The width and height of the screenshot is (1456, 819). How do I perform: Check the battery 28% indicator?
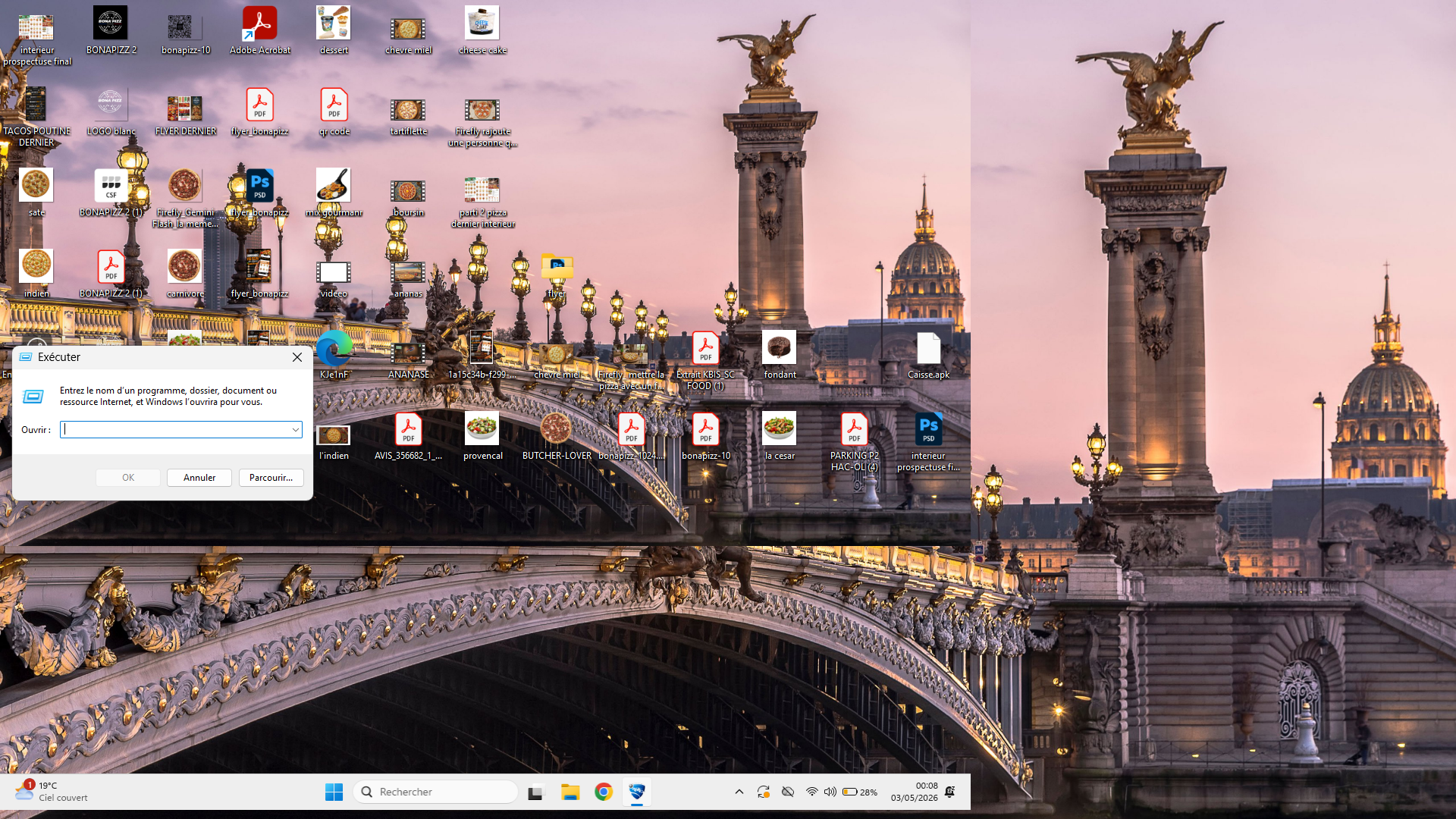click(860, 792)
